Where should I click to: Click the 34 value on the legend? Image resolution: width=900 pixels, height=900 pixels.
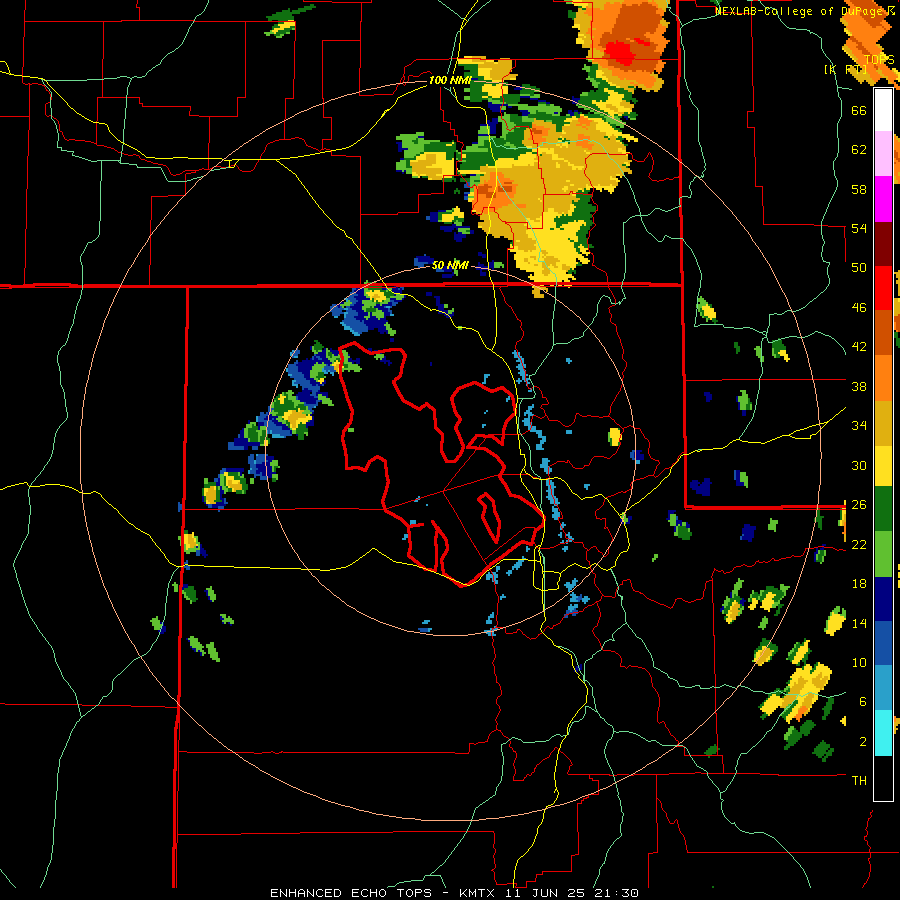pos(859,426)
